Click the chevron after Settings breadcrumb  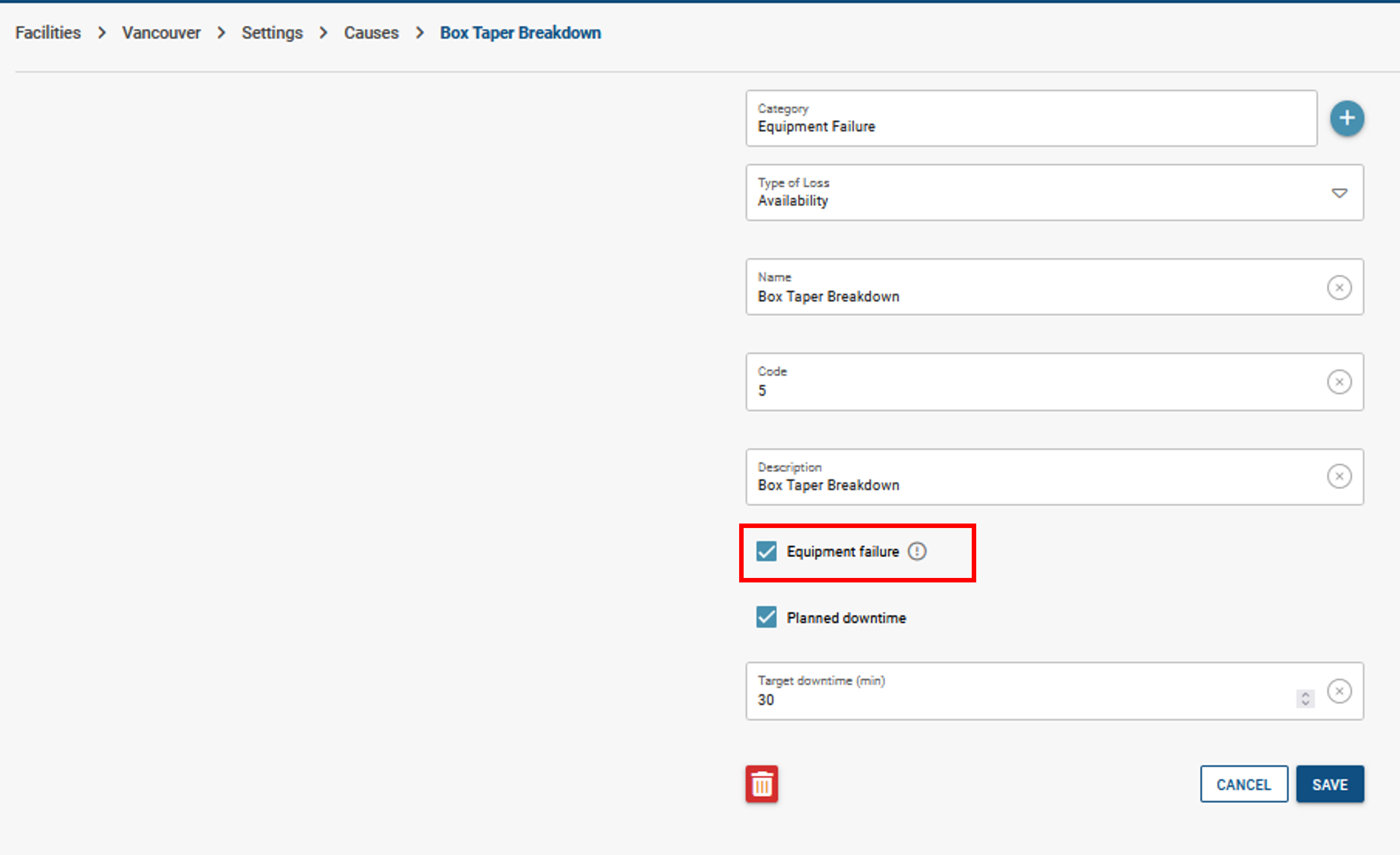pos(323,33)
